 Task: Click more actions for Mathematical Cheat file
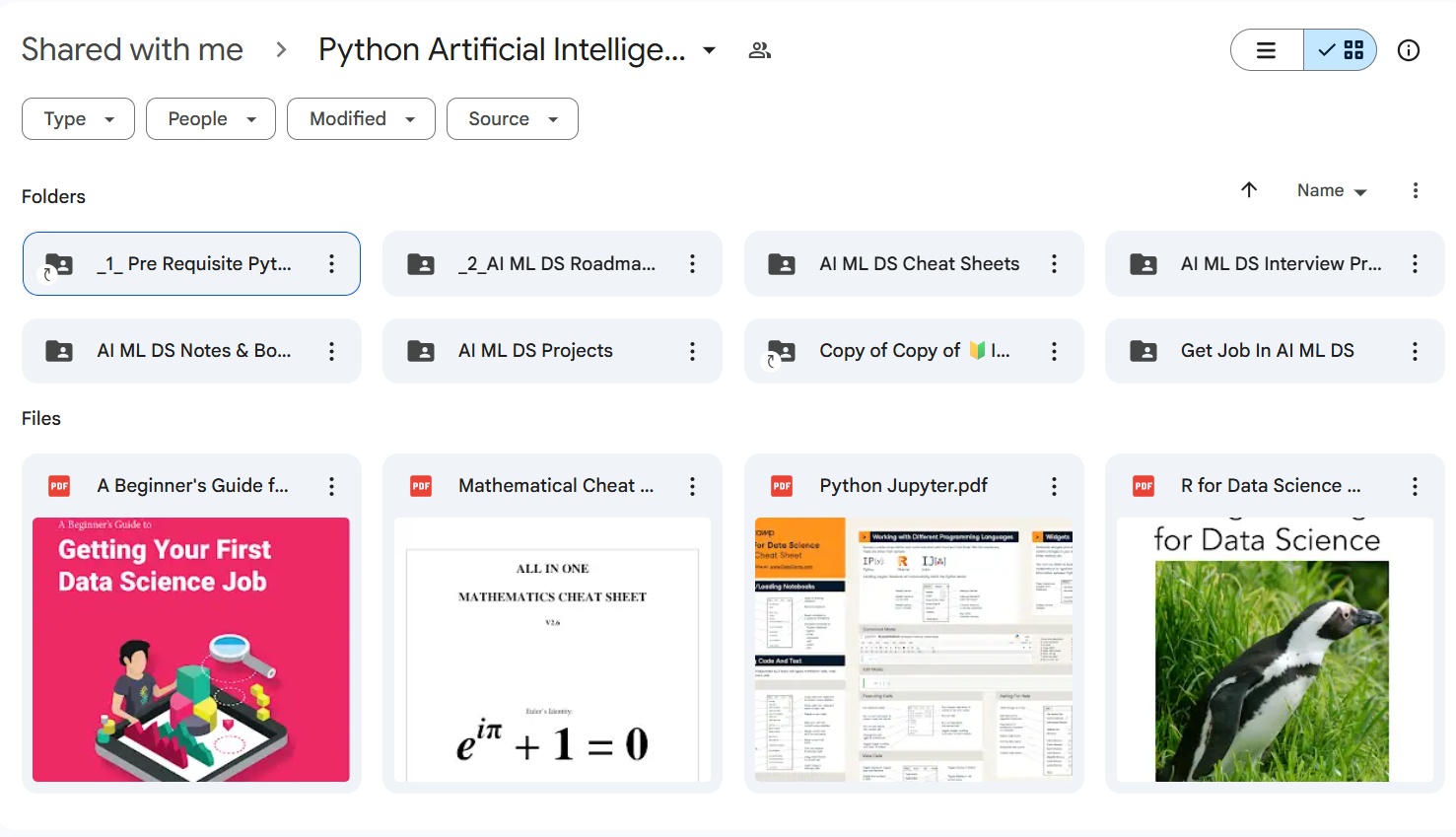[x=692, y=486]
